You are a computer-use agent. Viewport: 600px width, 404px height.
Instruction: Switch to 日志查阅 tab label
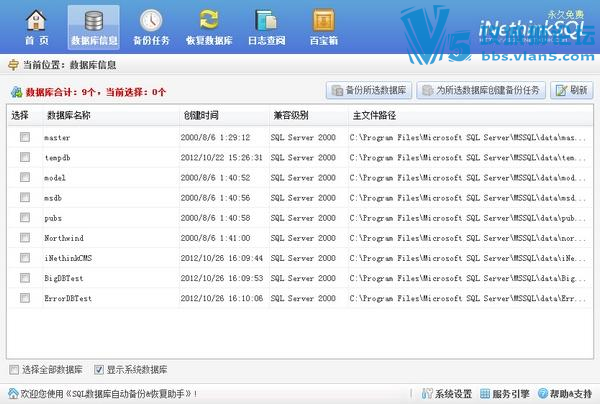pos(266,41)
